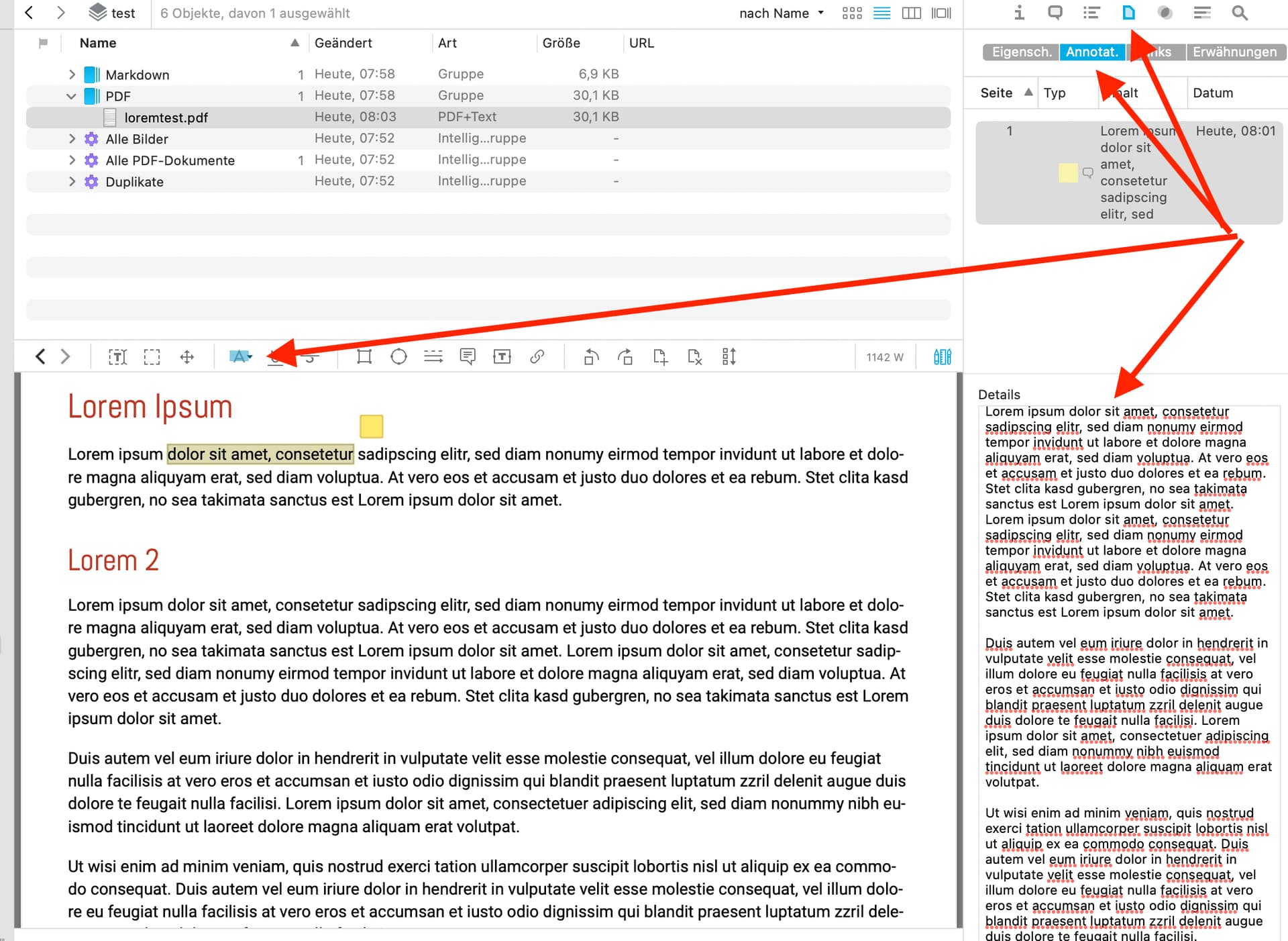Expand the Alle PDF-Dokumente smart group

(x=72, y=160)
